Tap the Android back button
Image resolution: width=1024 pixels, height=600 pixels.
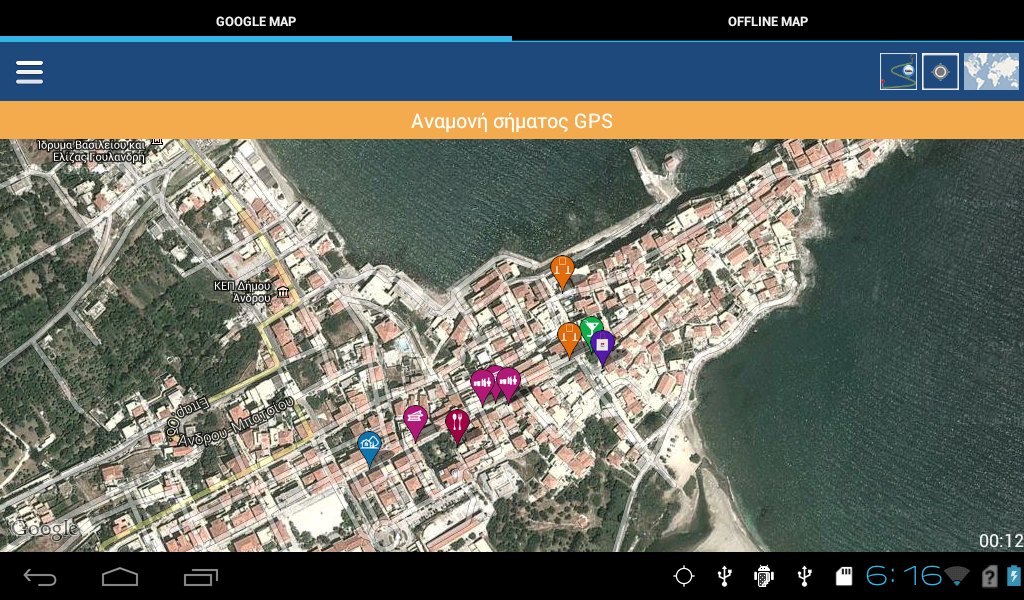pyautogui.click(x=40, y=576)
